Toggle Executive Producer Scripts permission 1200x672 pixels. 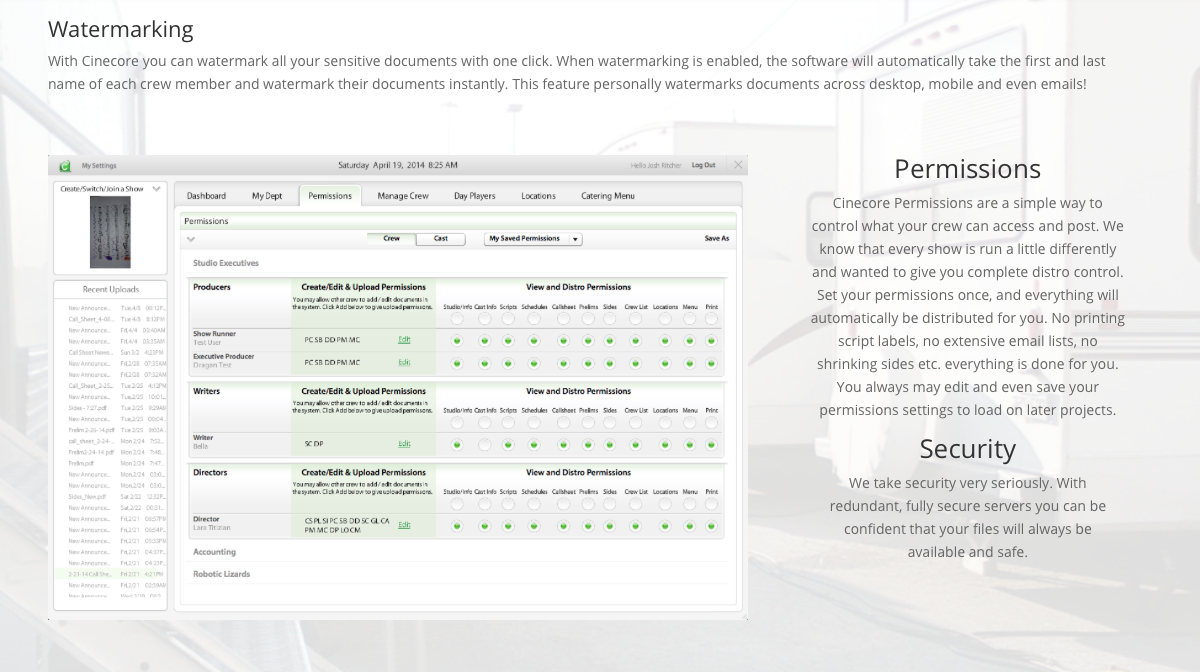tap(508, 362)
